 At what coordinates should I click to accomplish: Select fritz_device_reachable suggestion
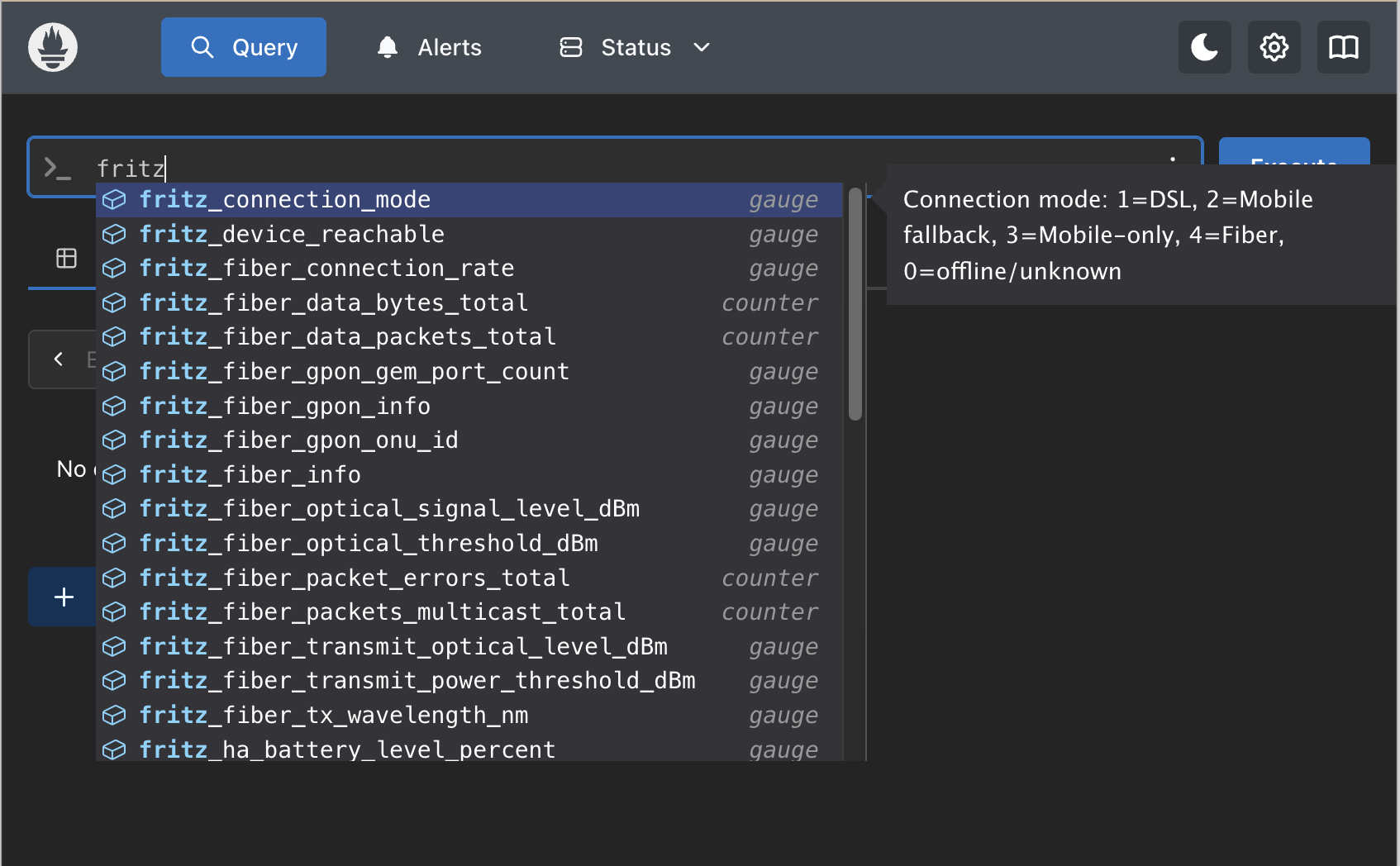pyautogui.click(x=469, y=235)
